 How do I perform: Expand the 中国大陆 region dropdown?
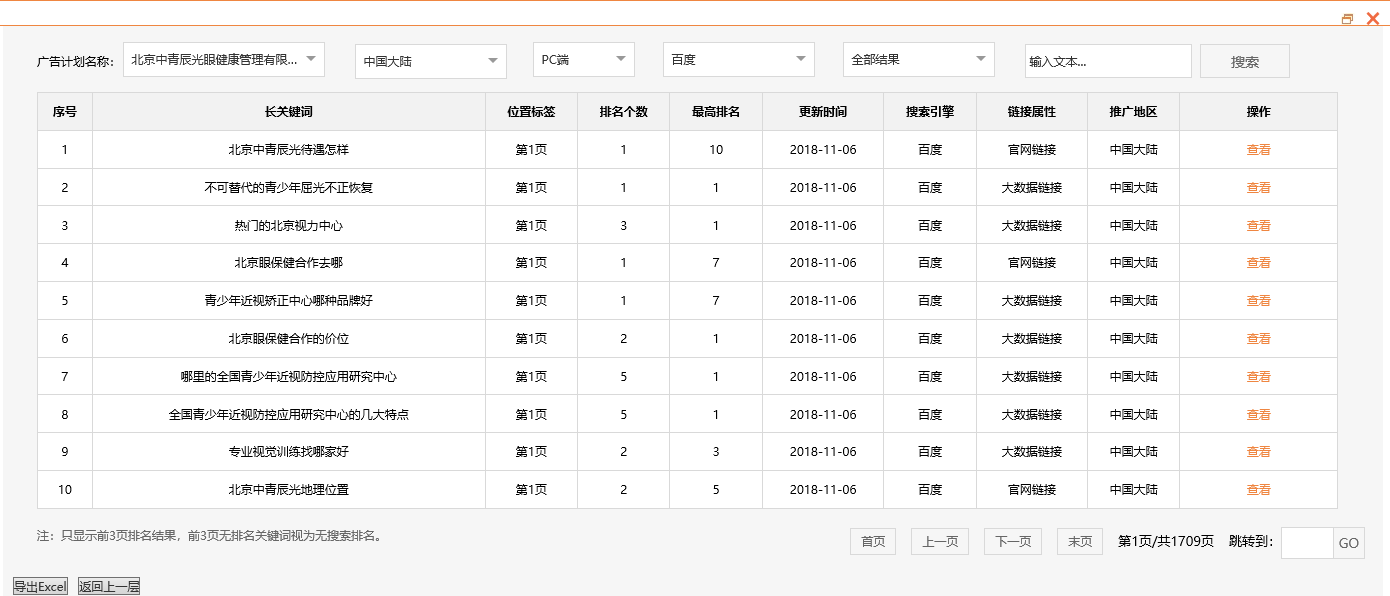tap(430, 60)
